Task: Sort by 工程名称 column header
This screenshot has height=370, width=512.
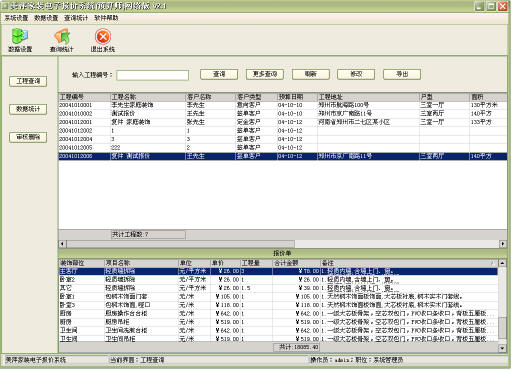Action: coord(148,97)
